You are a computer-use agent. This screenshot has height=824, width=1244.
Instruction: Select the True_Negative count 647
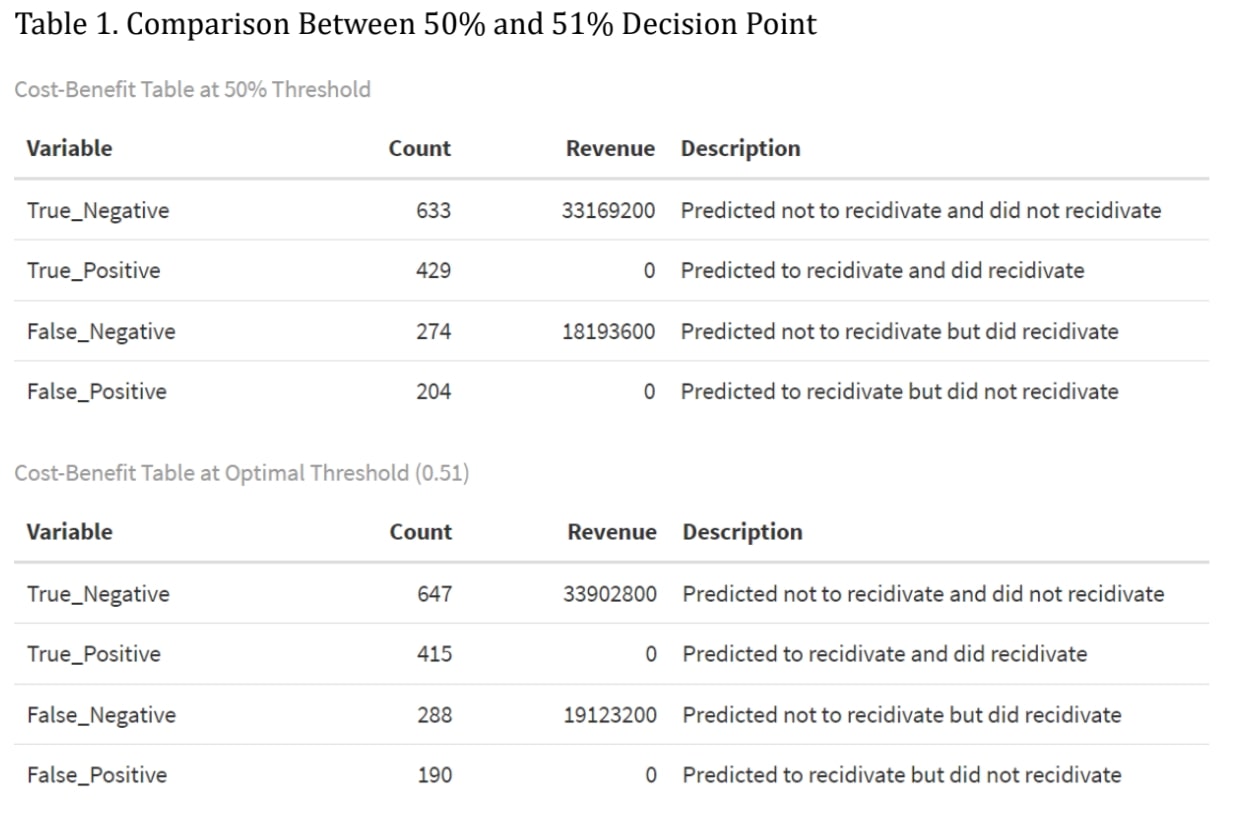[434, 594]
